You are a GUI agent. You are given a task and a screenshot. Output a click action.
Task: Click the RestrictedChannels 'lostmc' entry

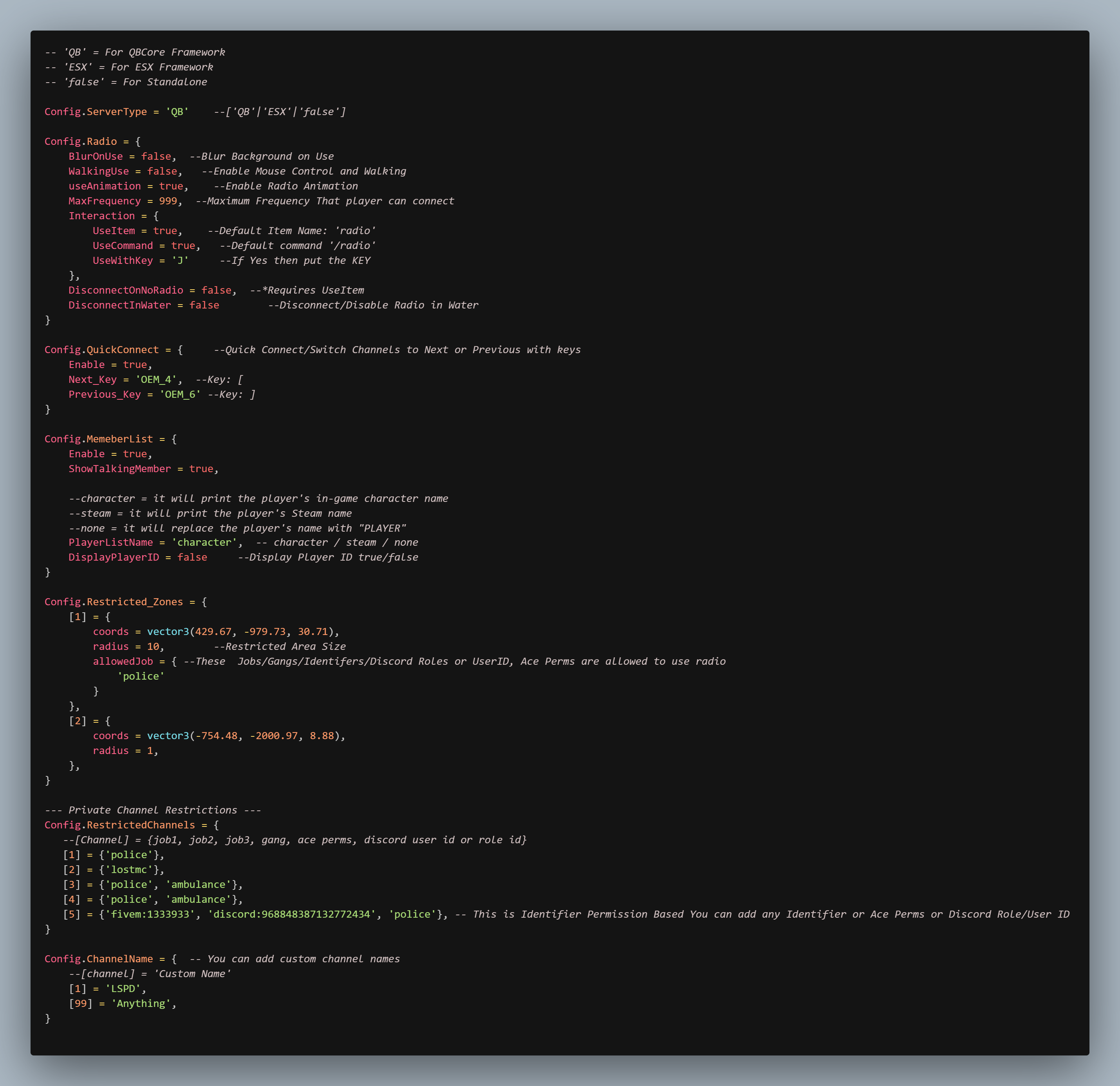pyautogui.click(x=130, y=870)
